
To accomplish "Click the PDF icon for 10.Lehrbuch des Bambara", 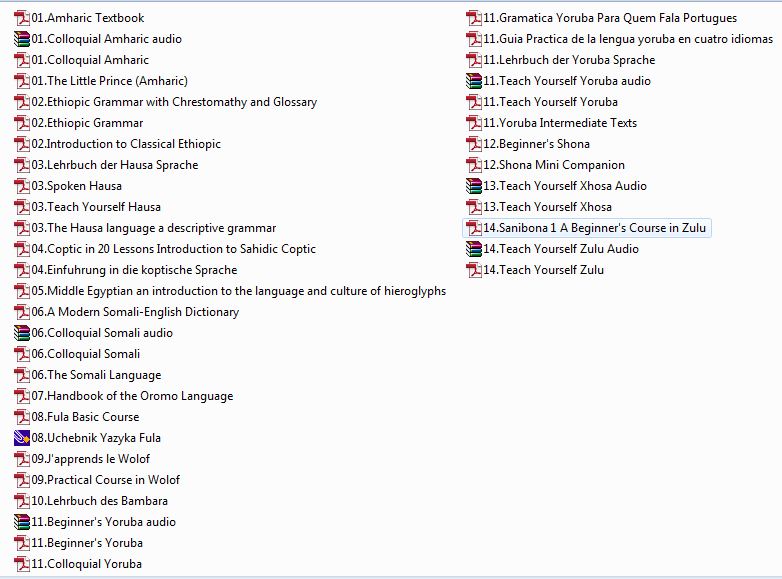I will click(22, 501).
